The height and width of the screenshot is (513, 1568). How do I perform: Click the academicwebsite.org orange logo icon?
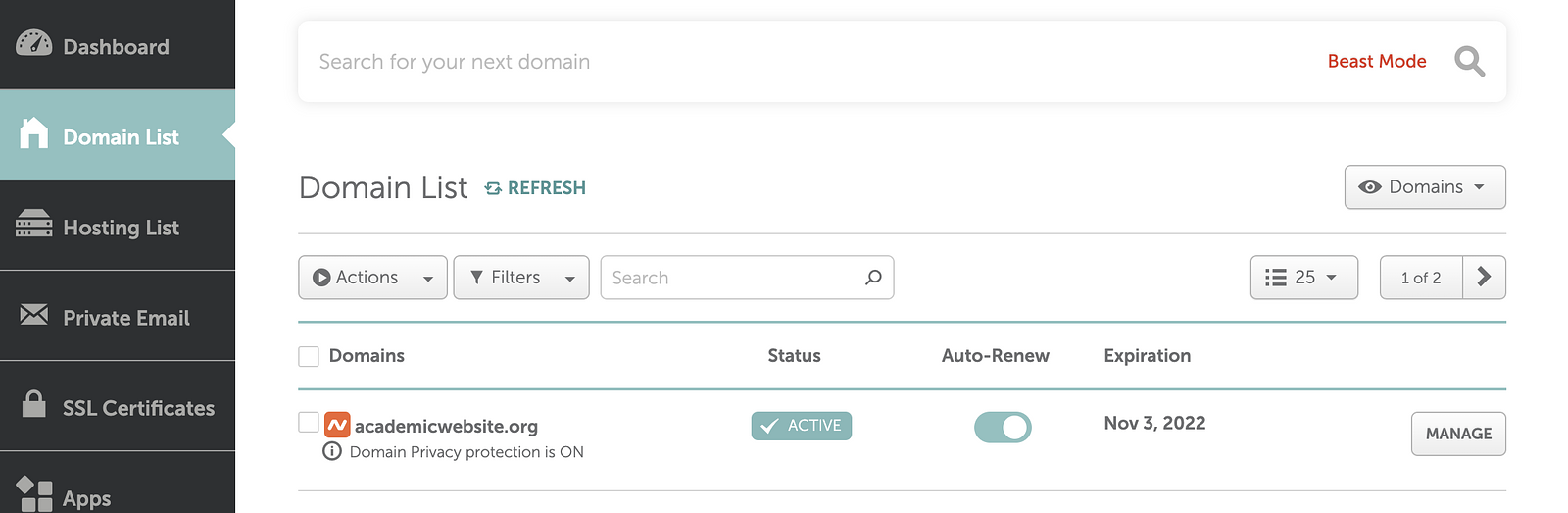coord(337,425)
